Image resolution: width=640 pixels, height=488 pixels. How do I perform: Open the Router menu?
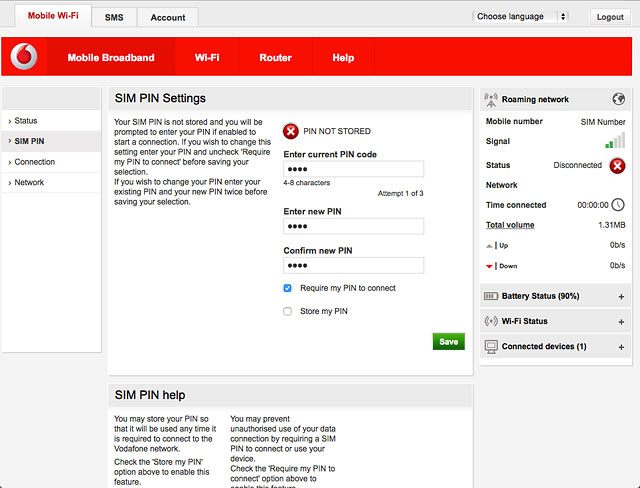pos(275,58)
